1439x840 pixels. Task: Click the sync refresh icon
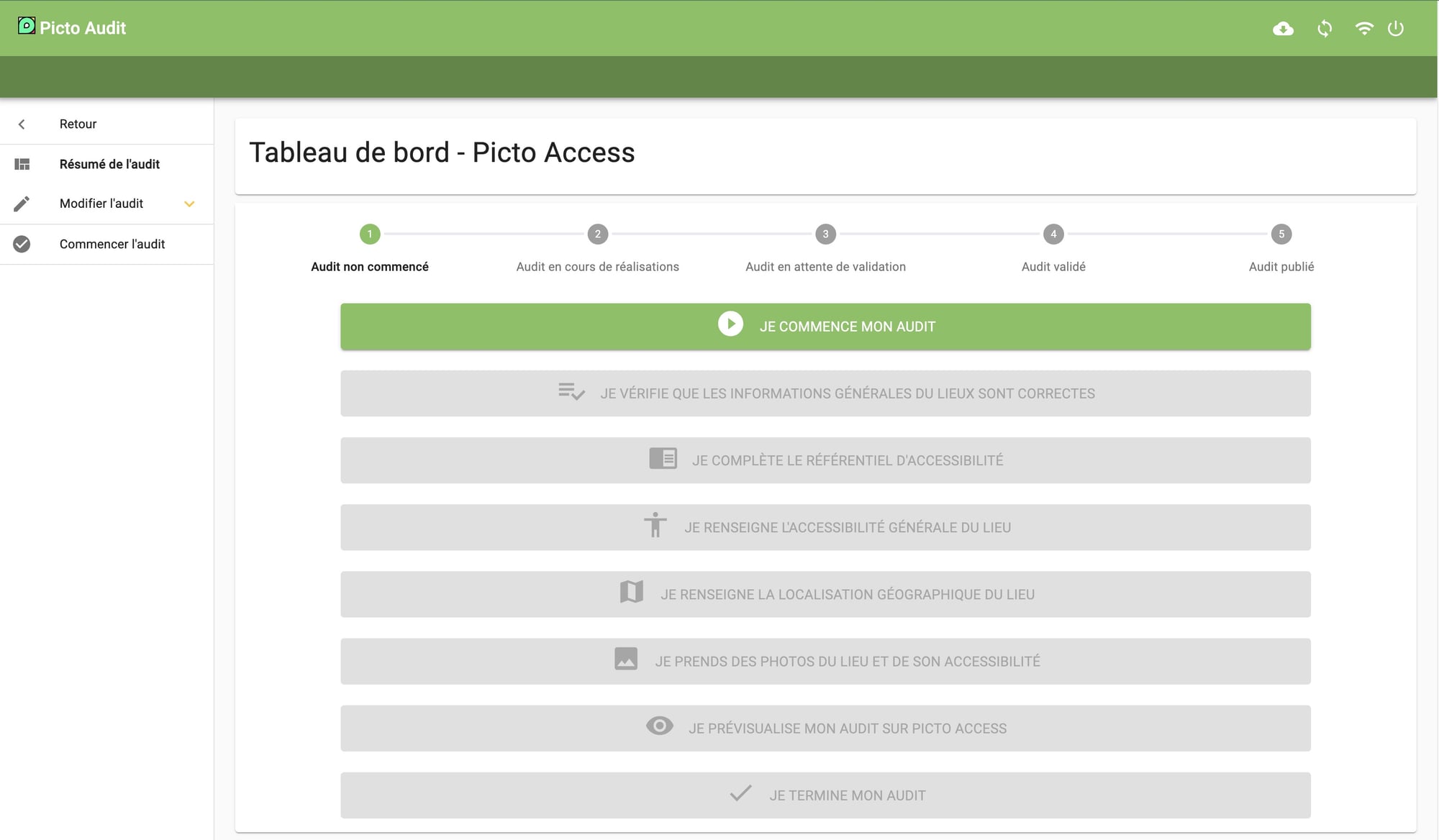pos(1325,29)
